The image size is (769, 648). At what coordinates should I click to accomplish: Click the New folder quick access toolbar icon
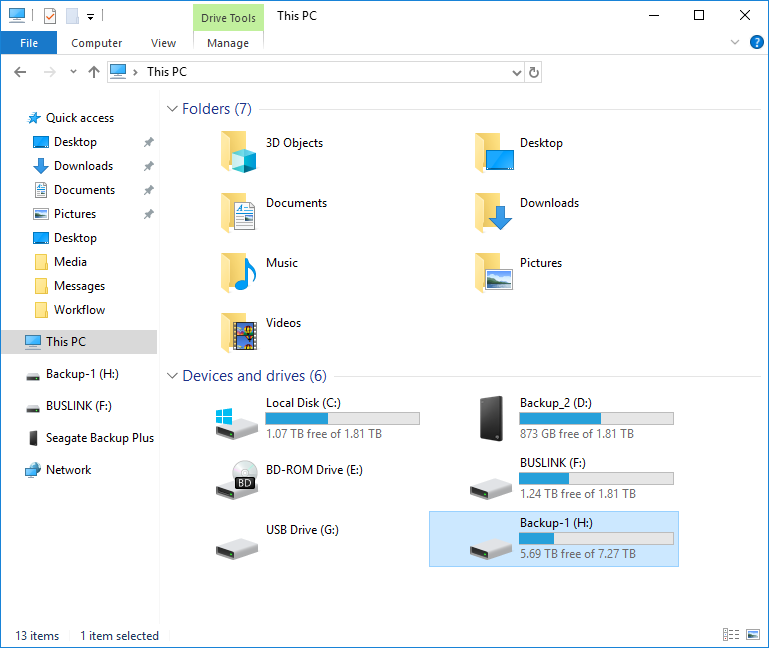pos(72,16)
